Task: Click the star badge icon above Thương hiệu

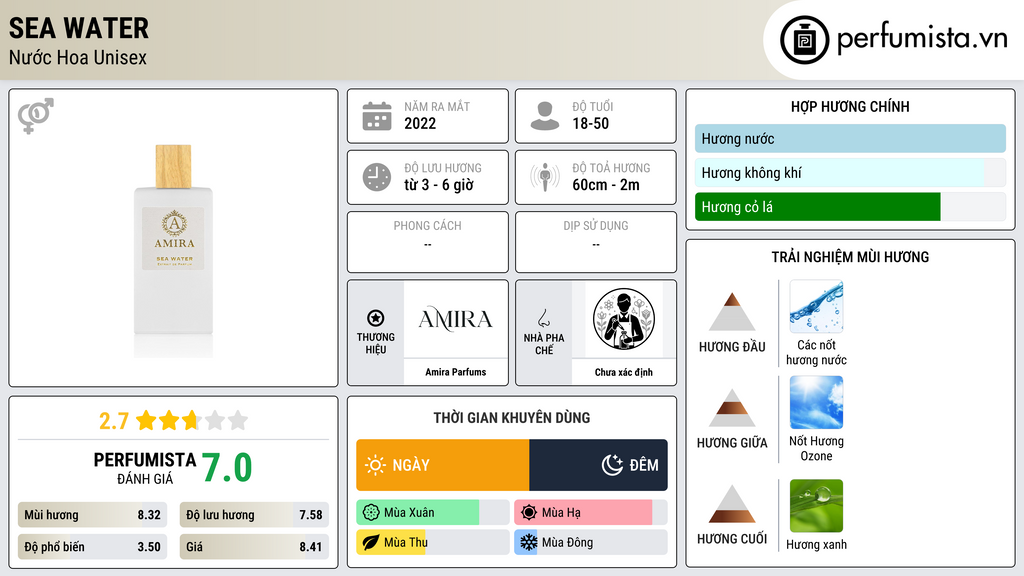Action: coord(376,318)
